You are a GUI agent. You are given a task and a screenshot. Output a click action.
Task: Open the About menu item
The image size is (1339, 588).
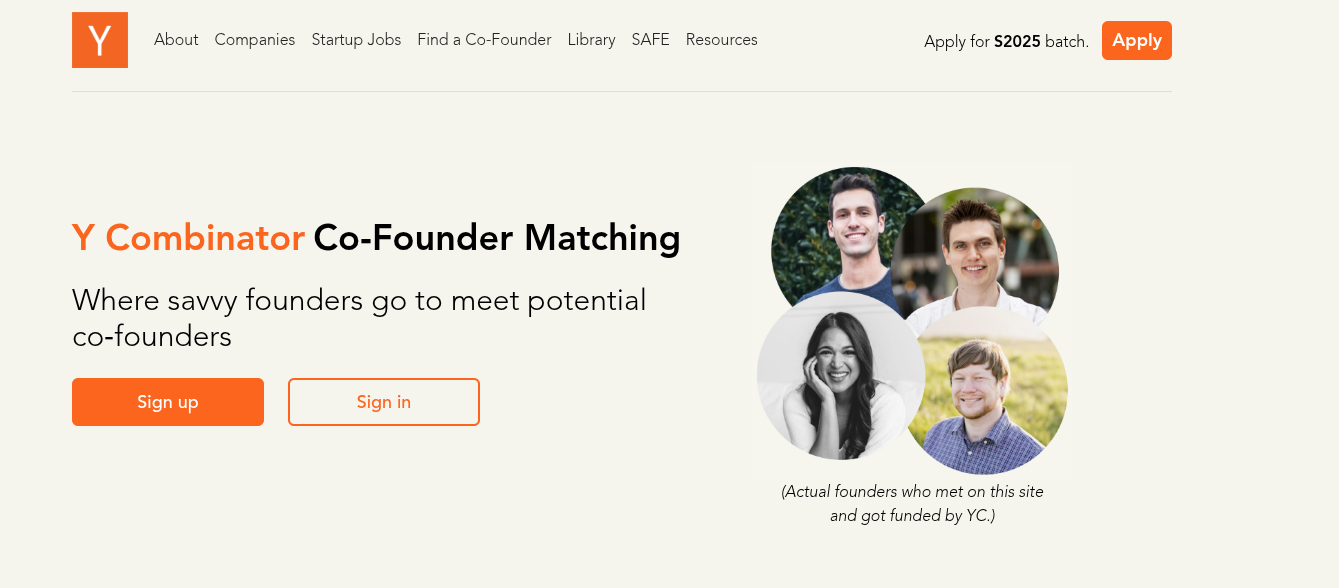pos(176,40)
